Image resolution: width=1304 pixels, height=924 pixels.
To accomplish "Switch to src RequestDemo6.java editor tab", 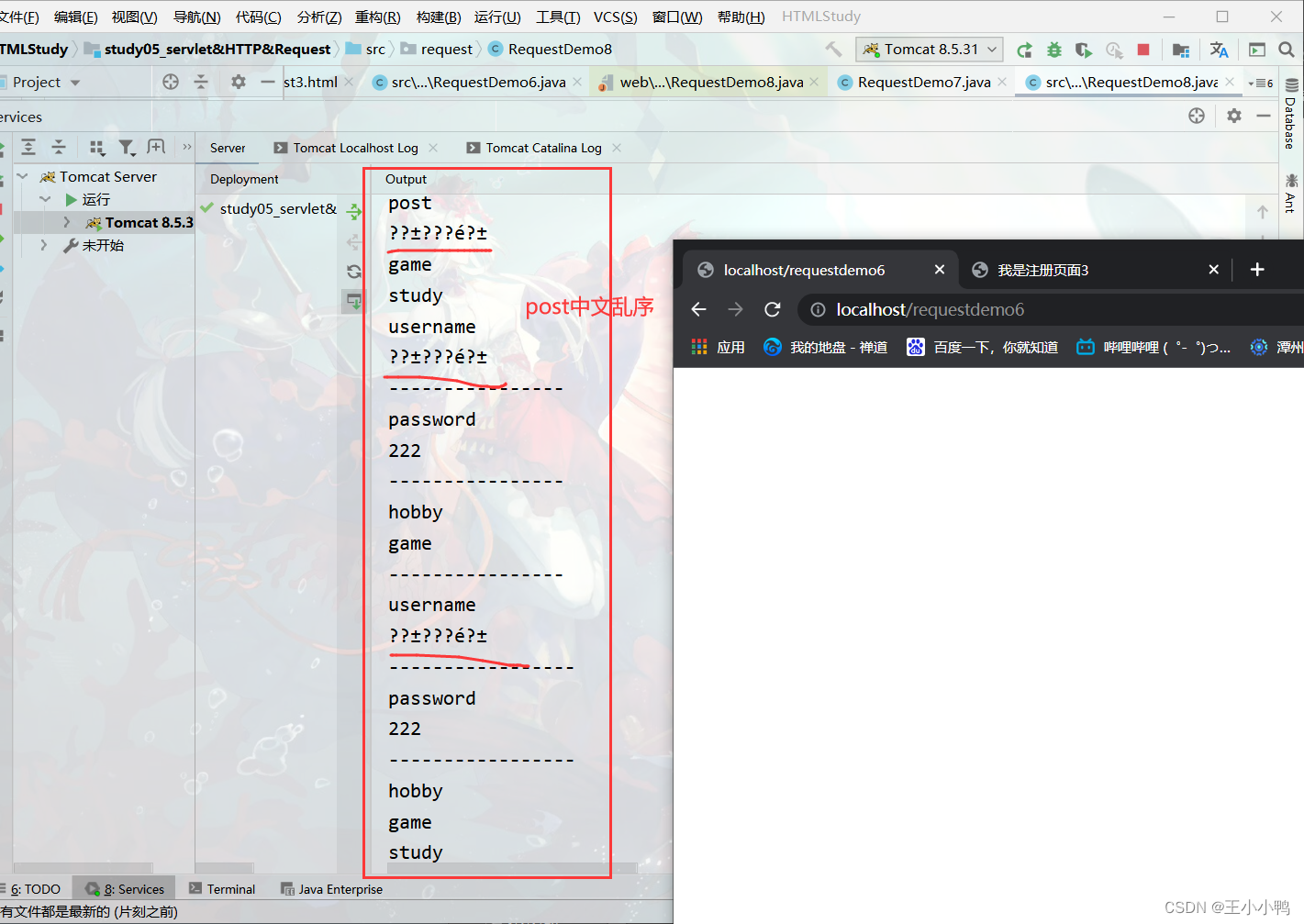I will coord(478,82).
